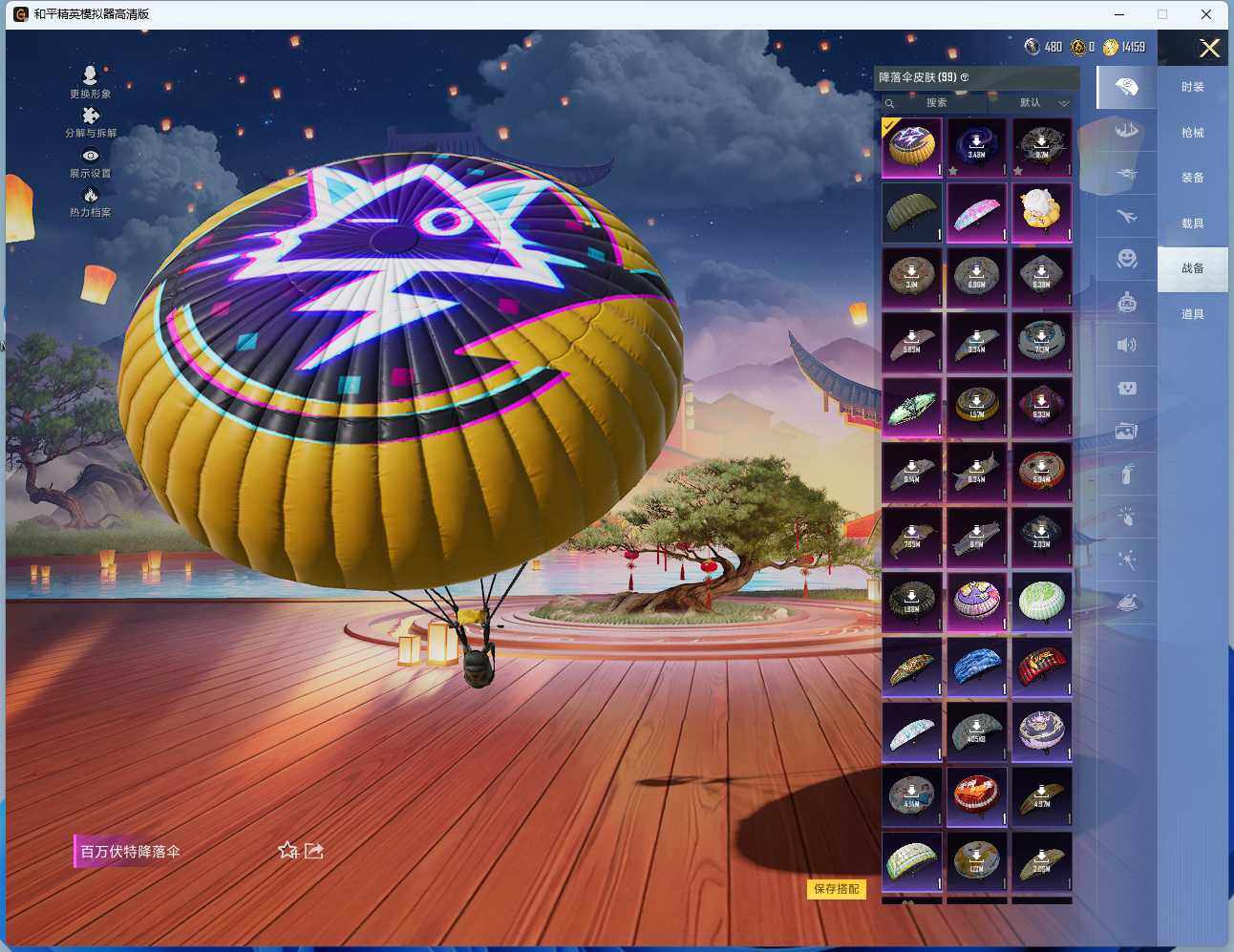This screenshot has width=1234, height=952.
Task: Select the 战备 tab
Action: (1193, 268)
